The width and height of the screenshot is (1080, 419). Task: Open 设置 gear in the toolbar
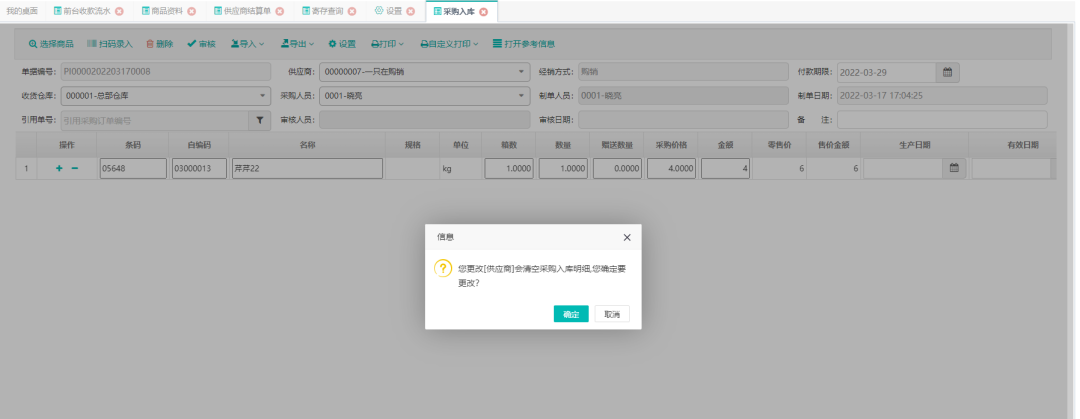tap(342, 44)
